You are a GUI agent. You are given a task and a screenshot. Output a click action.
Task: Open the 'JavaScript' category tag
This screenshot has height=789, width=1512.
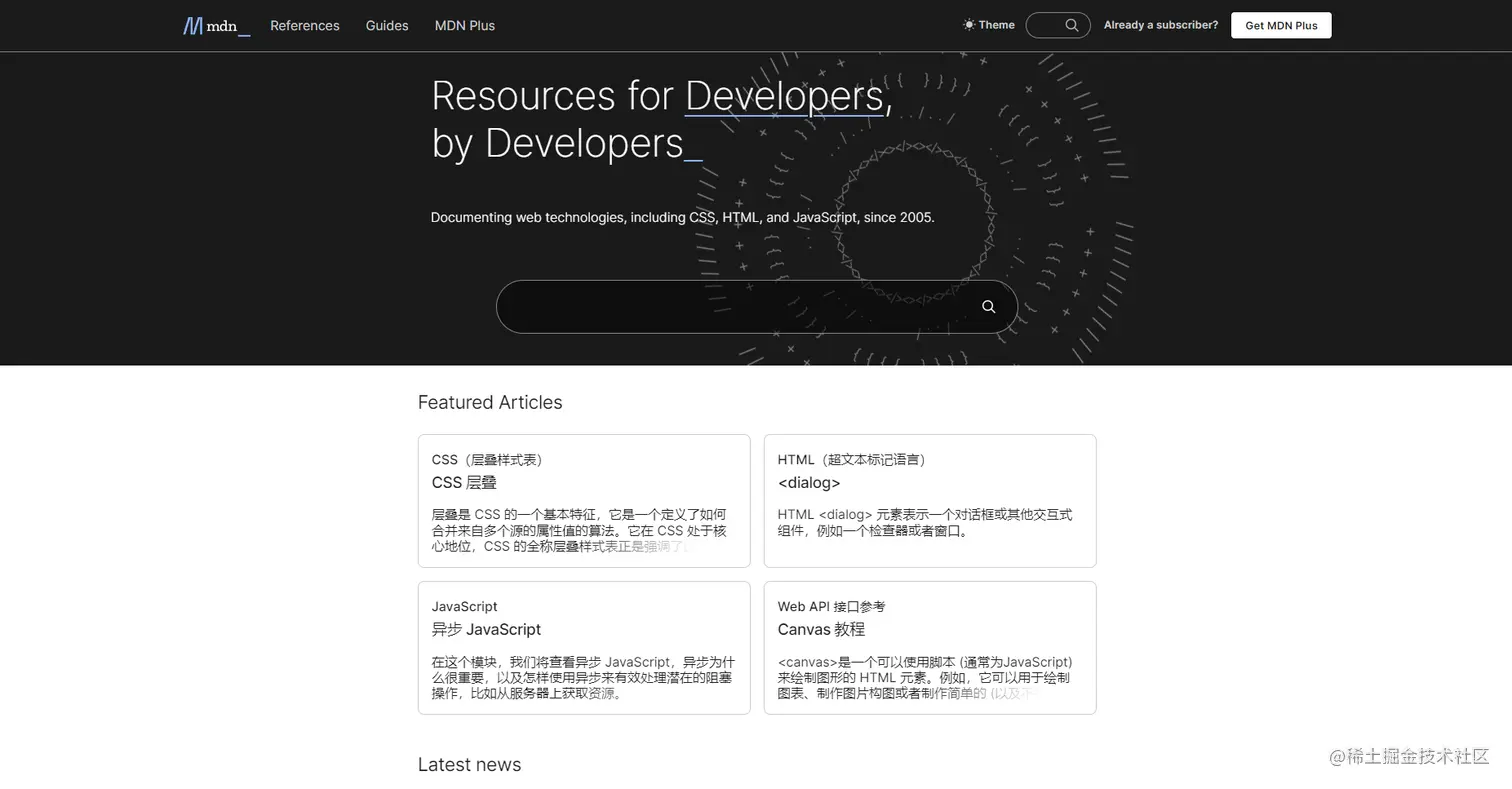tap(464, 607)
